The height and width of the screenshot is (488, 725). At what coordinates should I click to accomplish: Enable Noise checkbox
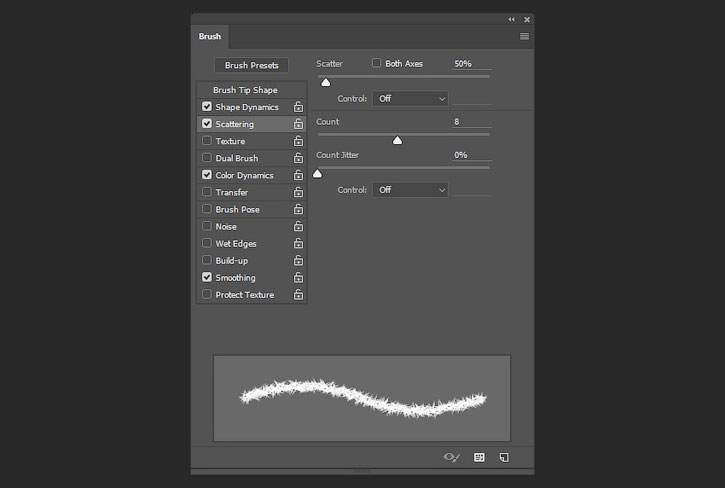(x=207, y=226)
